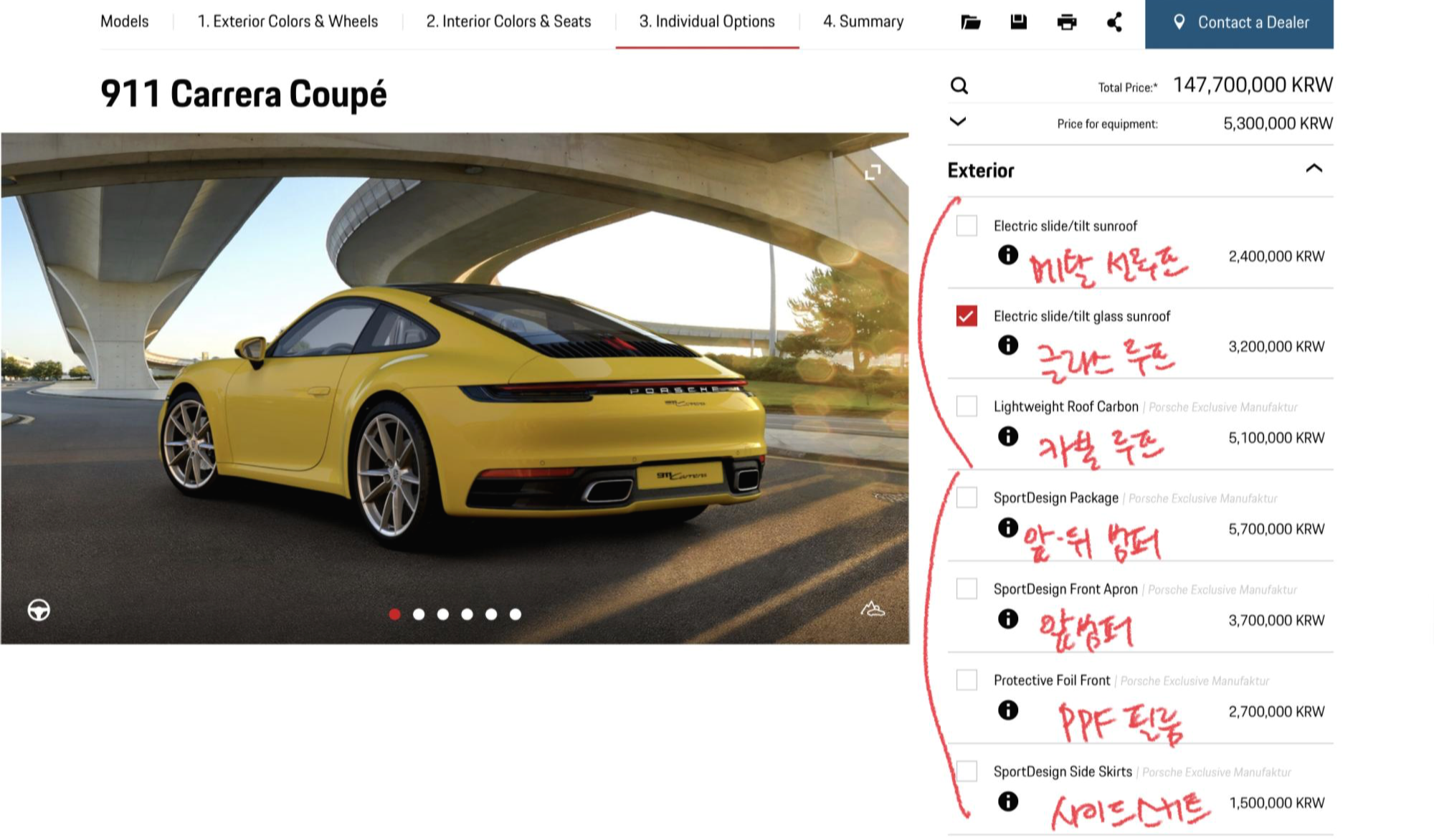Expand car image to fullscreen
Viewport: 1434px width, 840px height.
click(873, 172)
